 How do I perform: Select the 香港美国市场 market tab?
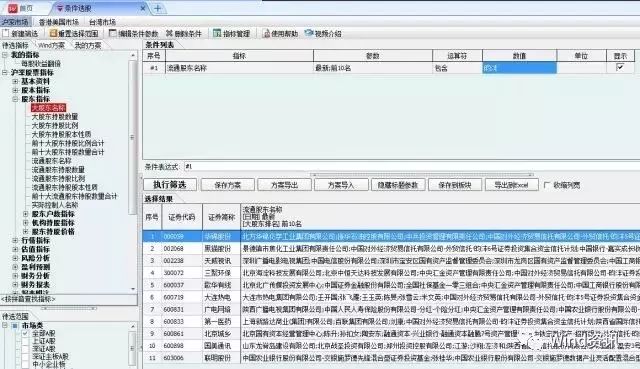[x=59, y=22]
